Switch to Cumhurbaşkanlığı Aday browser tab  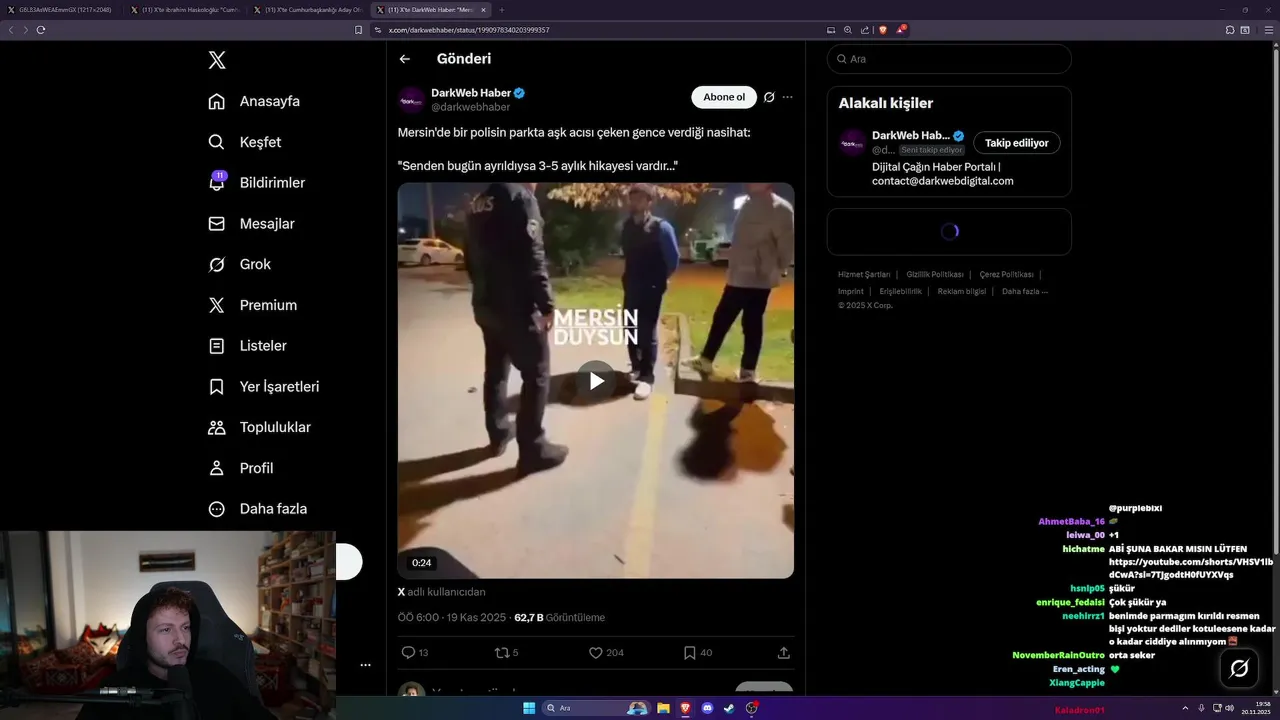(307, 9)
